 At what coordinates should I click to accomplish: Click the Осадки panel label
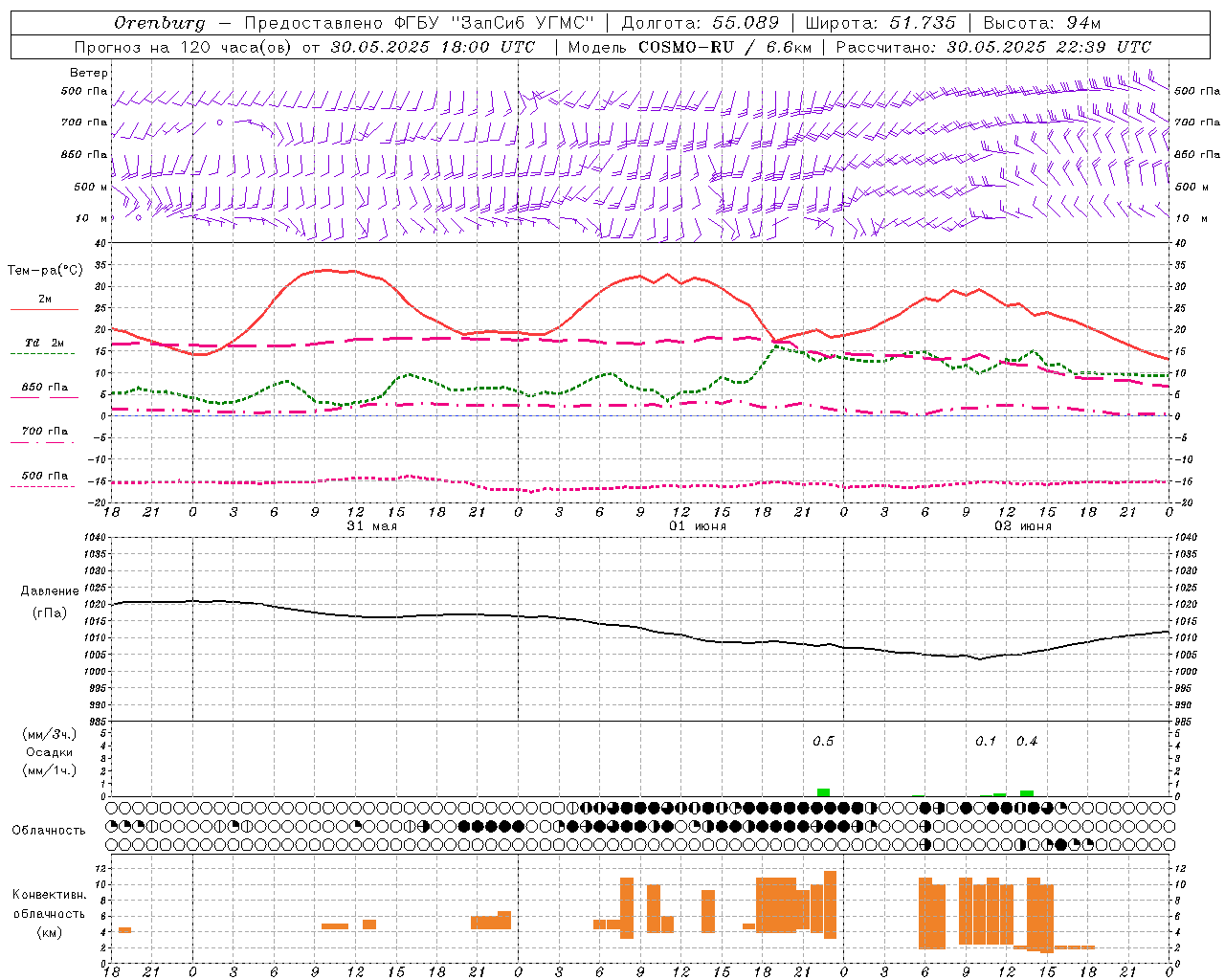50,752
